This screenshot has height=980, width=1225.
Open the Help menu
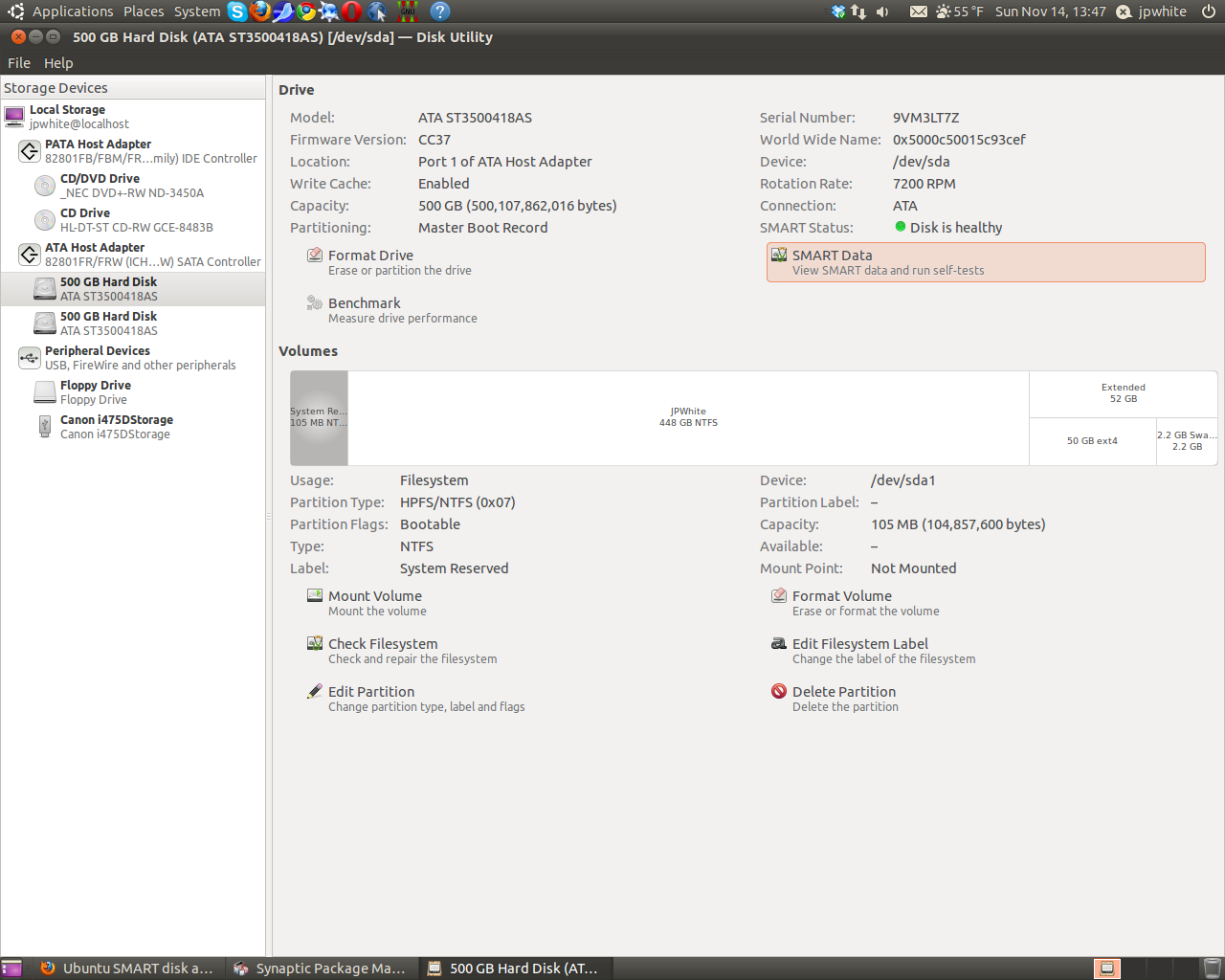58,63
